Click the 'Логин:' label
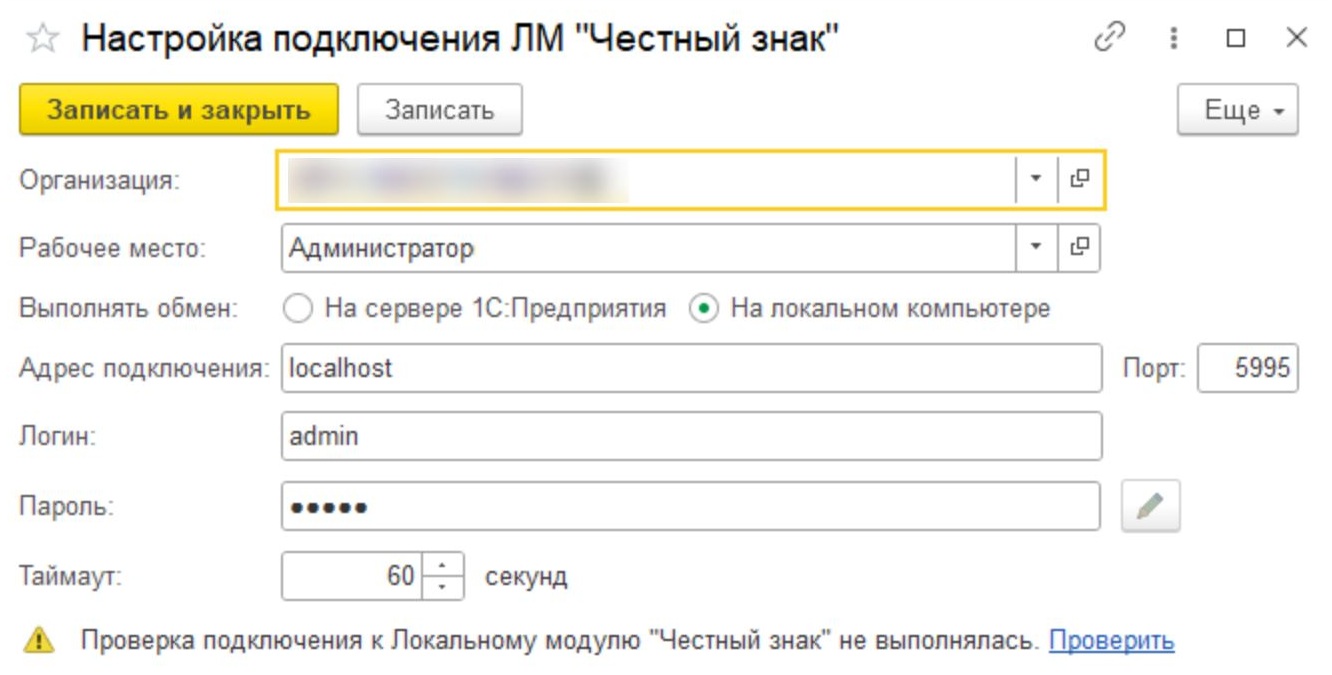The width and height of the screenshot is (1332, 675). (58, 437)
